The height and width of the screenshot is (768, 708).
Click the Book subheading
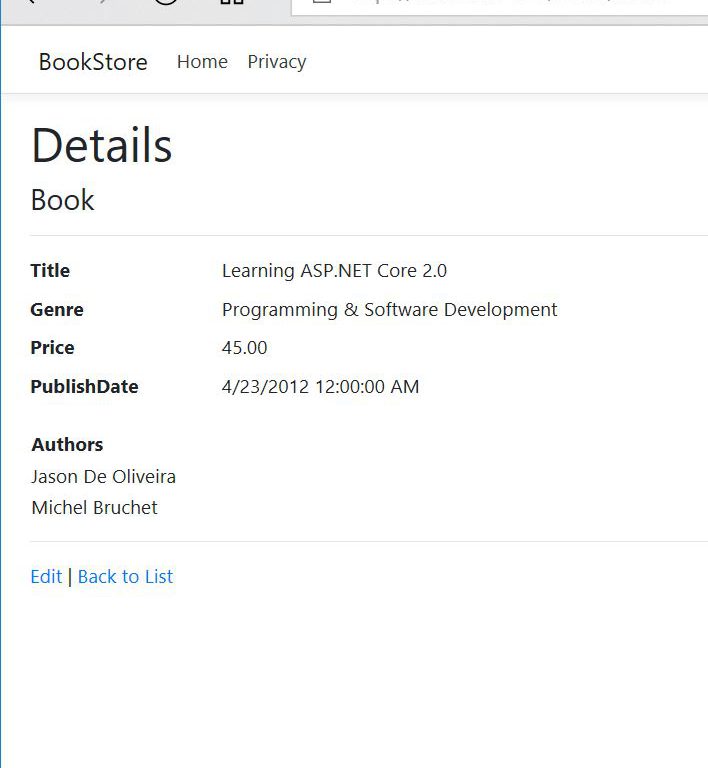(62, 200)
